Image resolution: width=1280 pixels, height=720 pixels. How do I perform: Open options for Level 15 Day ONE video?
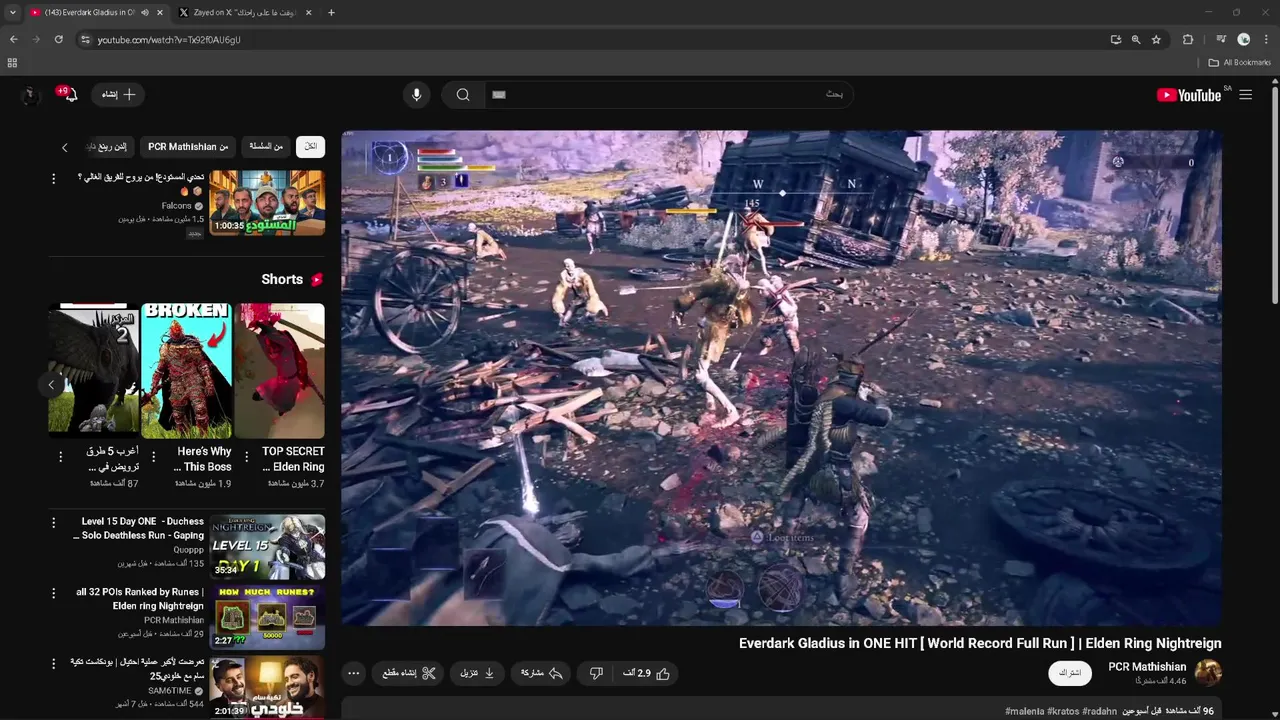54,522
